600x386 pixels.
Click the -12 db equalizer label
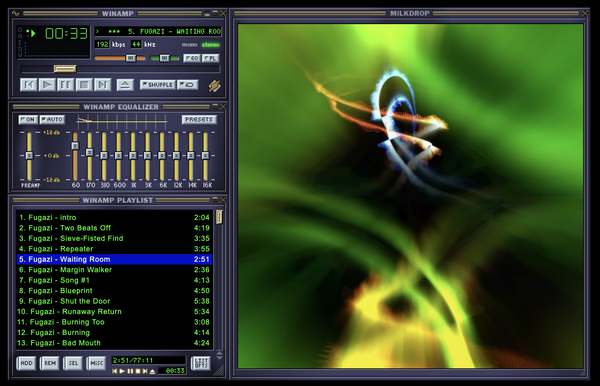click(x=52, y=179)
